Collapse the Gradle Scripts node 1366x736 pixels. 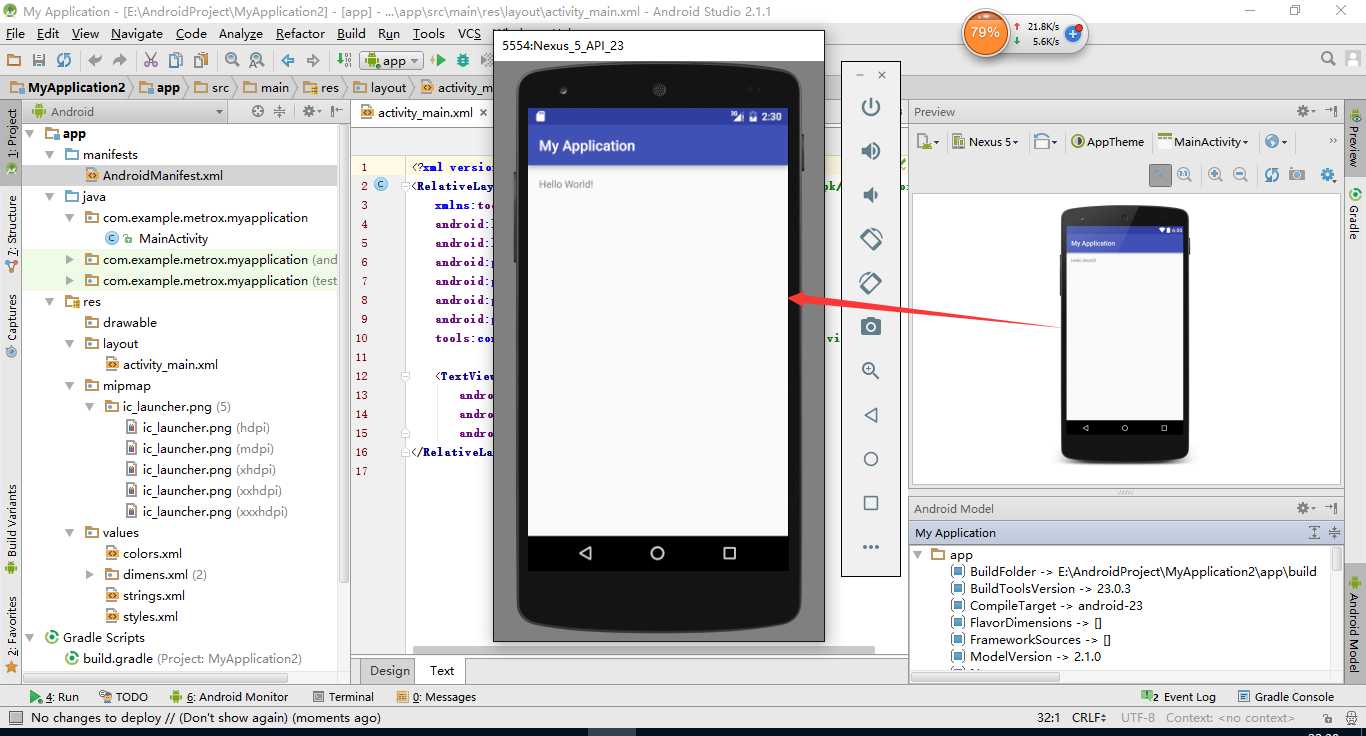[30, 638]
